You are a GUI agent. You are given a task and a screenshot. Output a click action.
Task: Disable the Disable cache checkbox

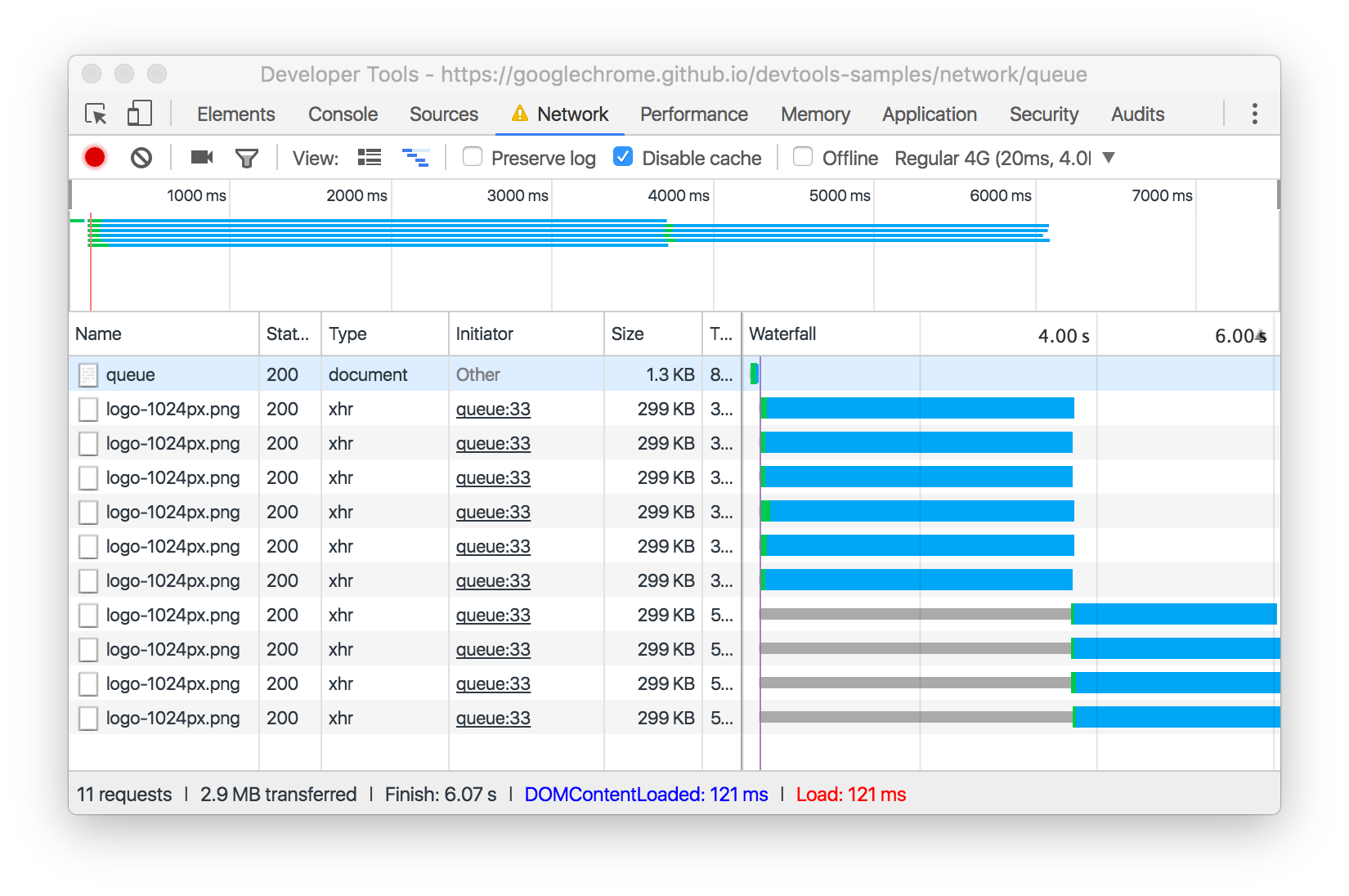point(623,157)
